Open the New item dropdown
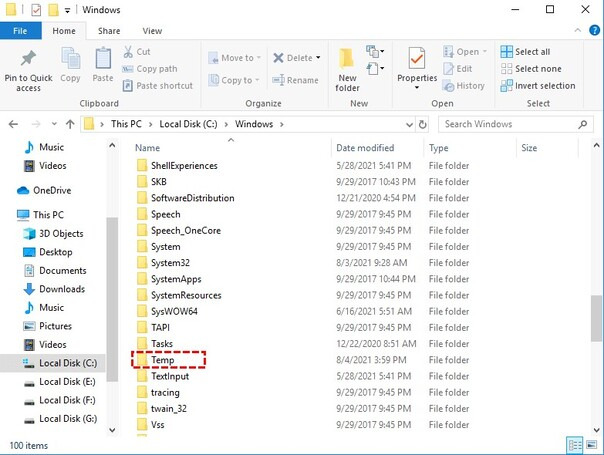The height and width of the screenshot is (455, 604). 375,51
